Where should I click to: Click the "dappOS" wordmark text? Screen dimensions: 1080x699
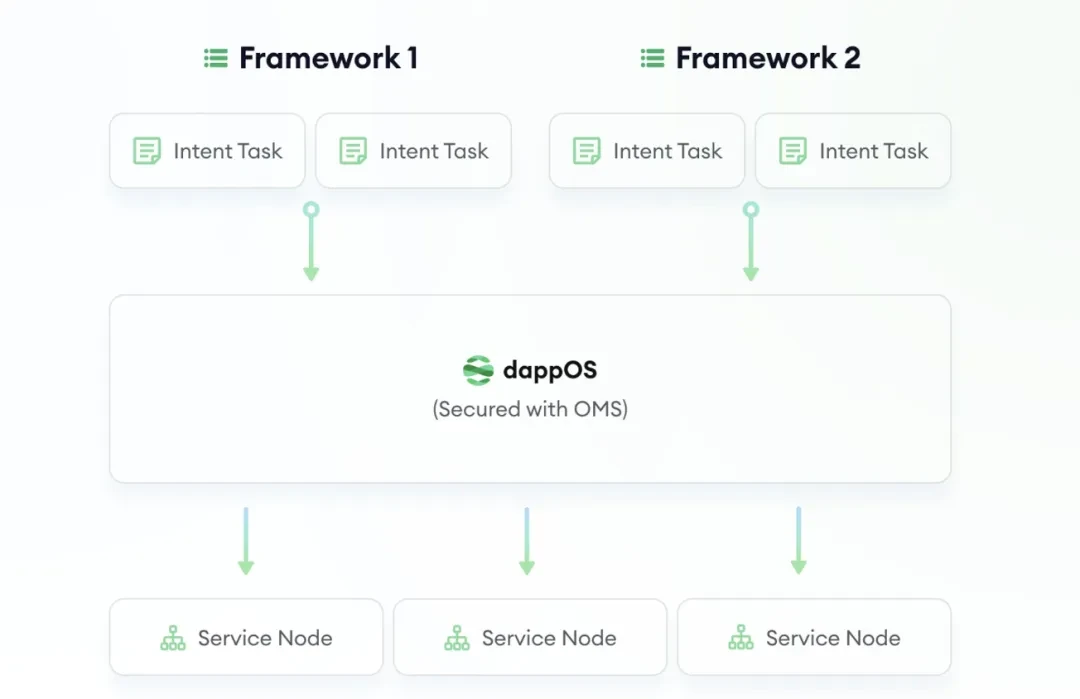[x=550, y=371]
